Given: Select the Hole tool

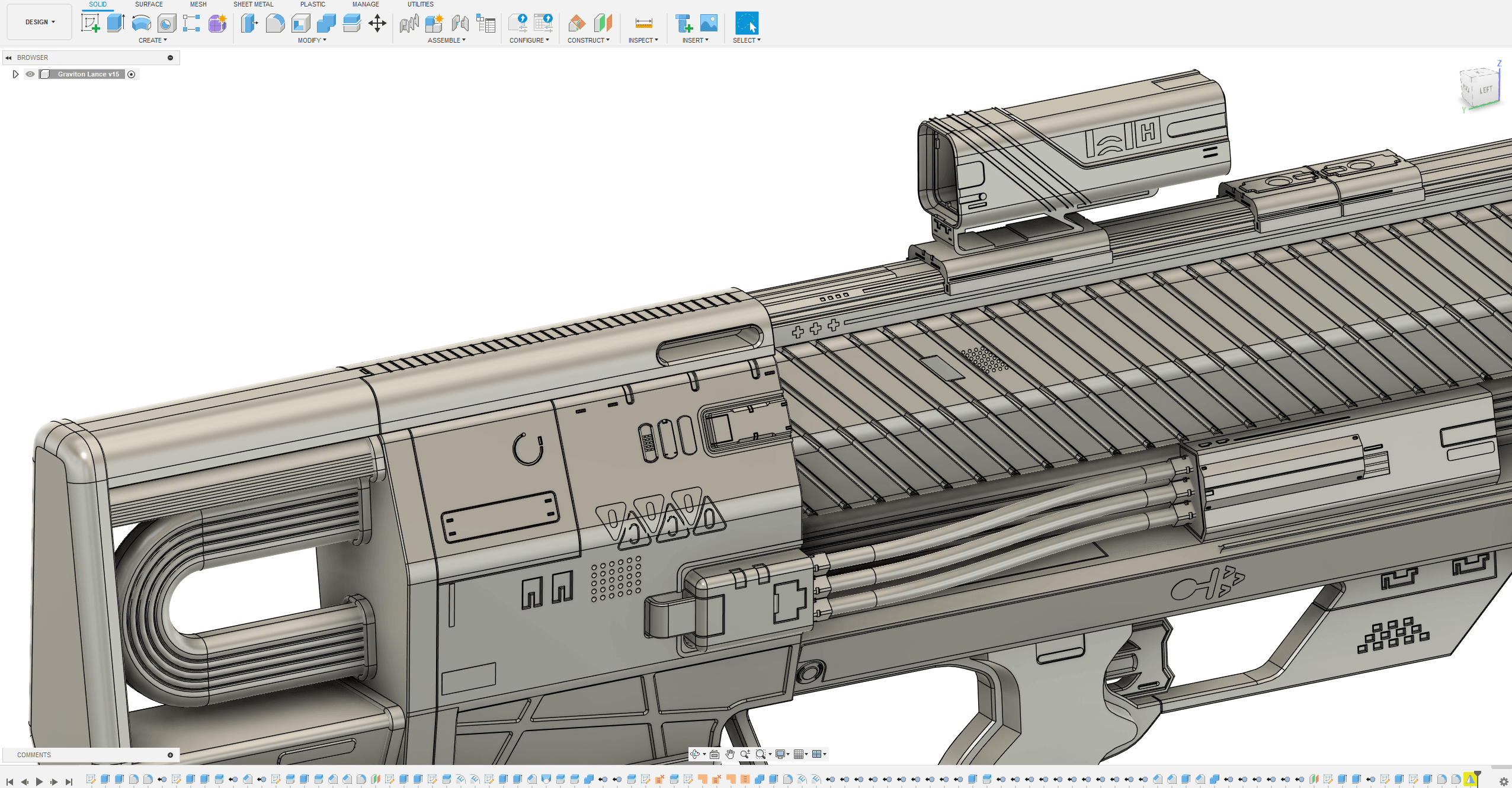Looking at the screenshot, I should 166,24.
